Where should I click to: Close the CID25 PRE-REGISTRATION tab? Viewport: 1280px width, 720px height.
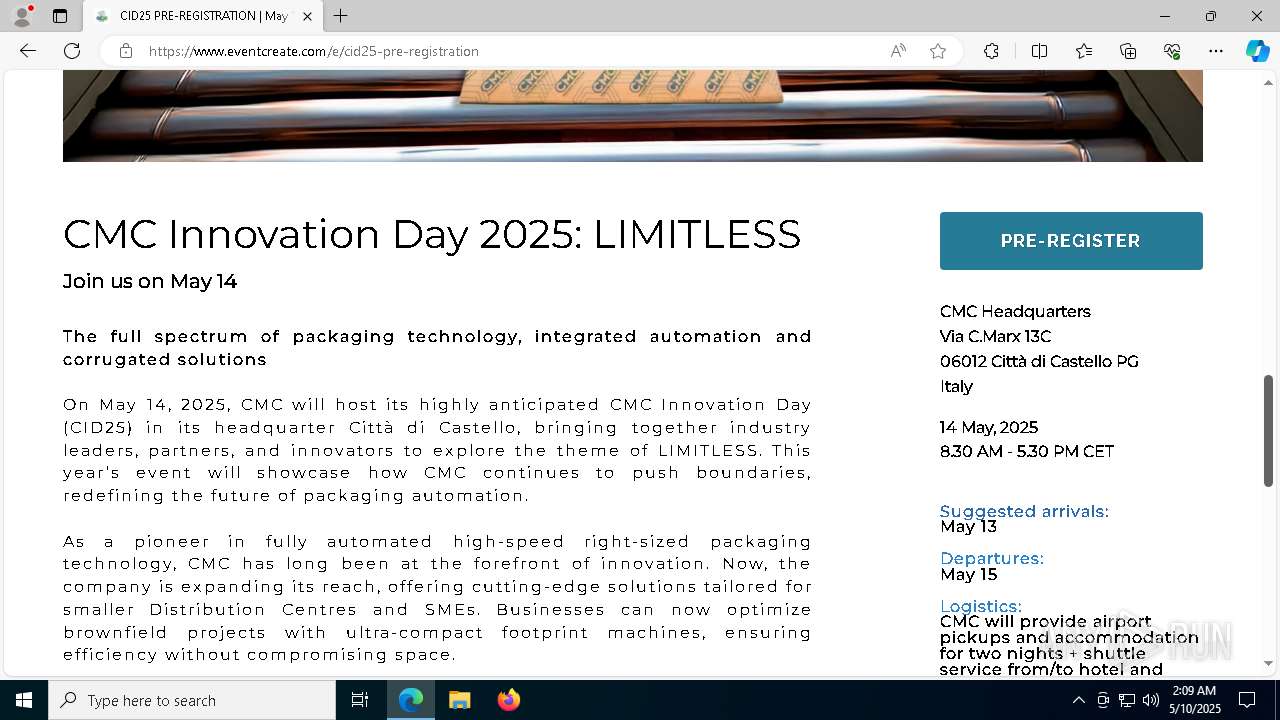click(x=307, y=16)
